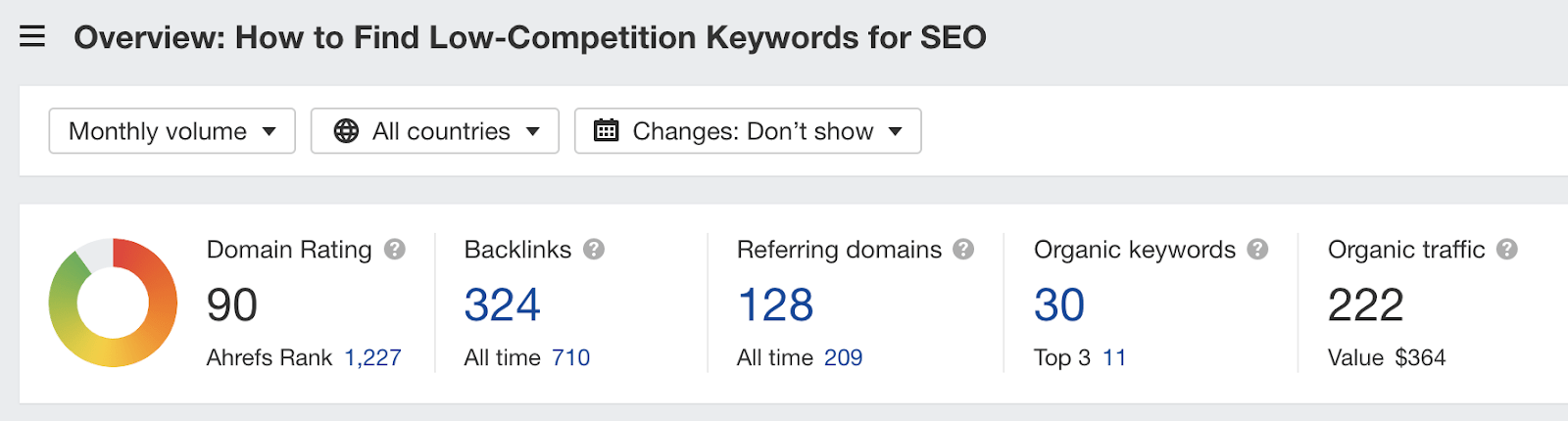Viewport: 1568px width, 421px height.
Task: Open all-time backlinks count 710
Action: pos(570,358)
